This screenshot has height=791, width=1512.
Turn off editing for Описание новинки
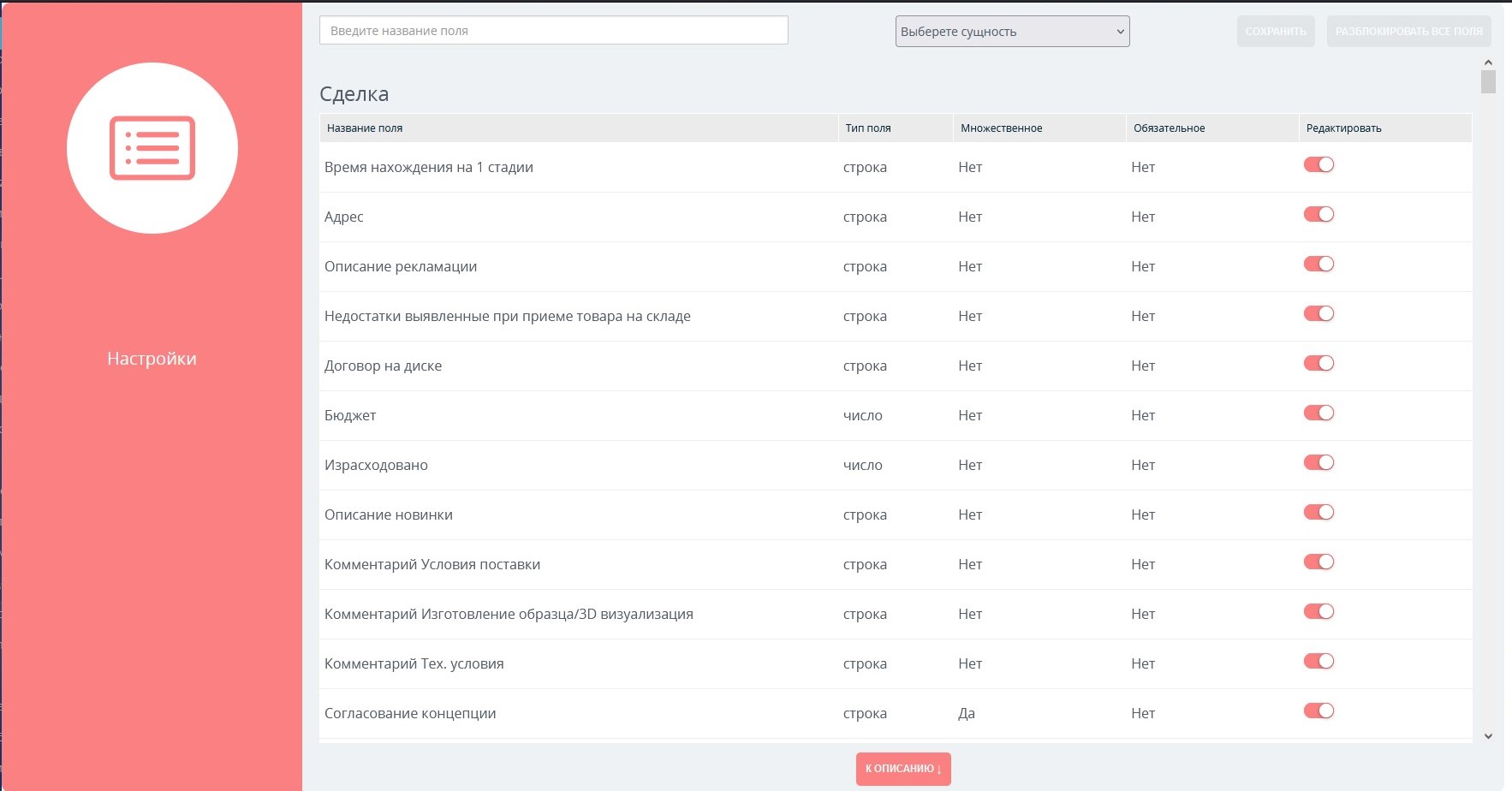tap(1319, 513)
